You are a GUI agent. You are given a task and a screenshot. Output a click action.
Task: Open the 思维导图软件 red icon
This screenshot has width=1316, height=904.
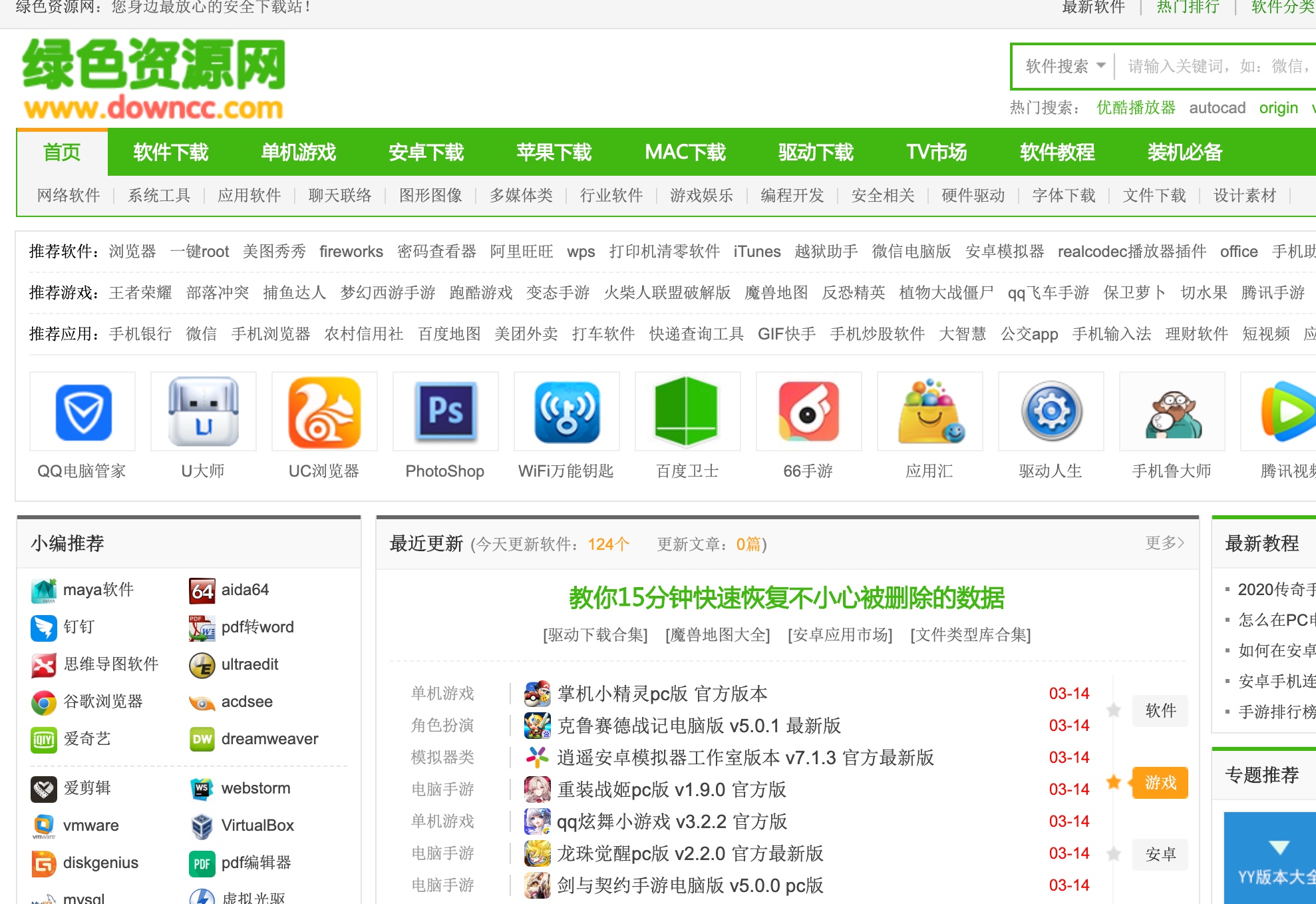pos(44,665)
